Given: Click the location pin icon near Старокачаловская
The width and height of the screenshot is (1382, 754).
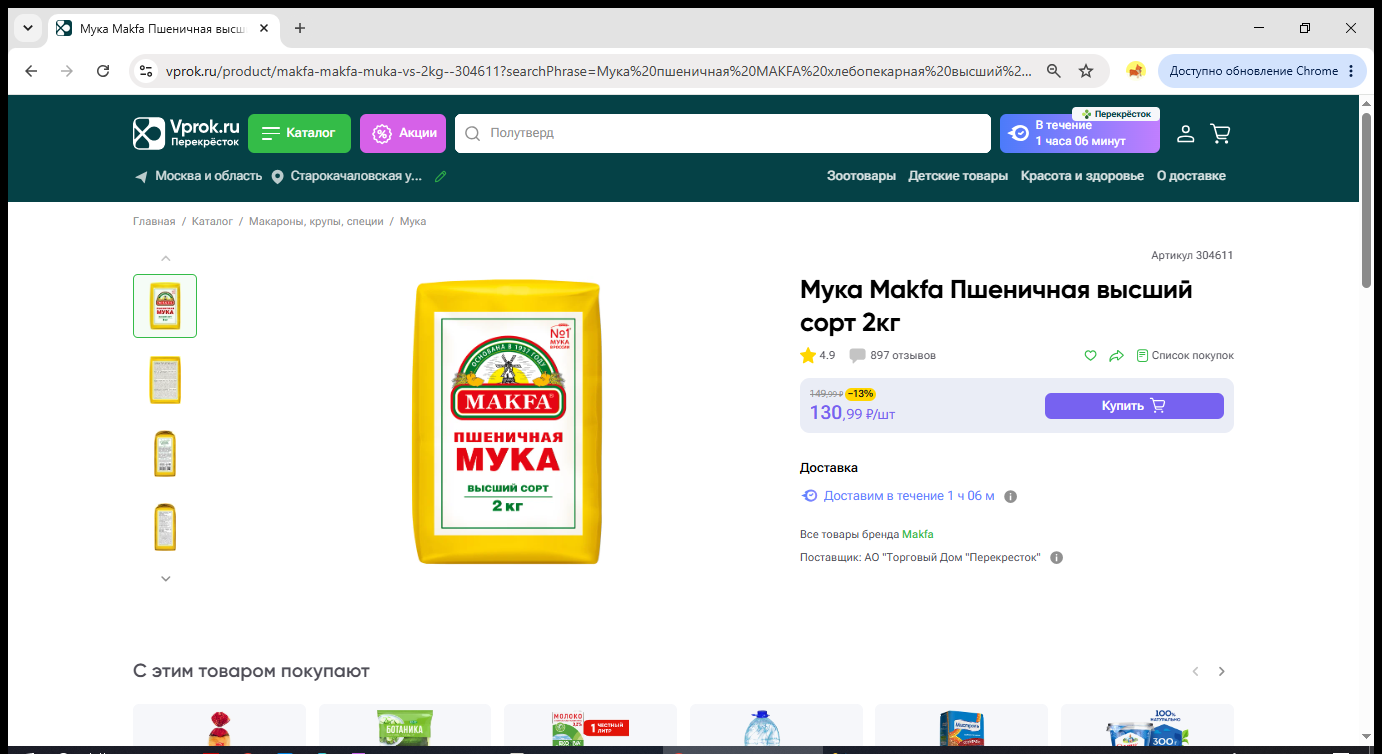Looking at the screenshot, I should (x=278, y=177).
